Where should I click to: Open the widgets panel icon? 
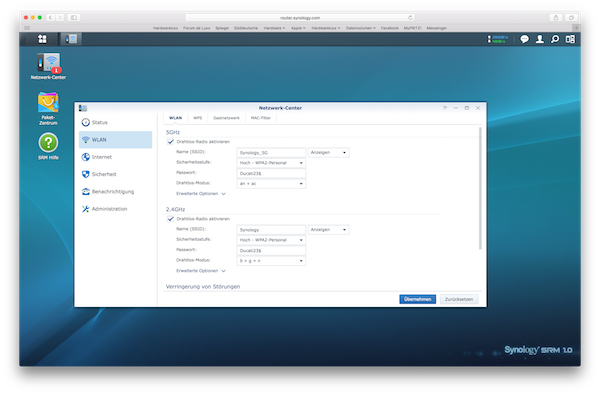(x=570, y=39)
